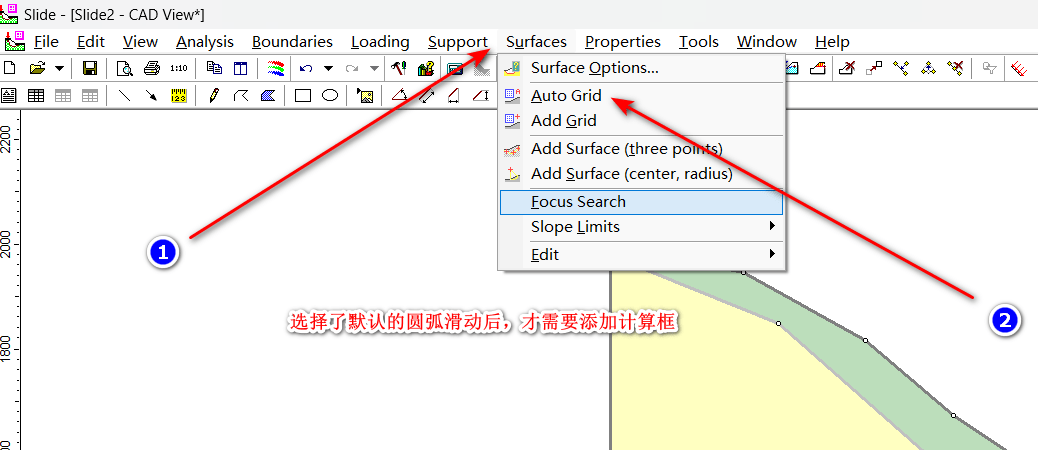Open the Properties menu
The image size is (1038, 450).
(623, 42)
